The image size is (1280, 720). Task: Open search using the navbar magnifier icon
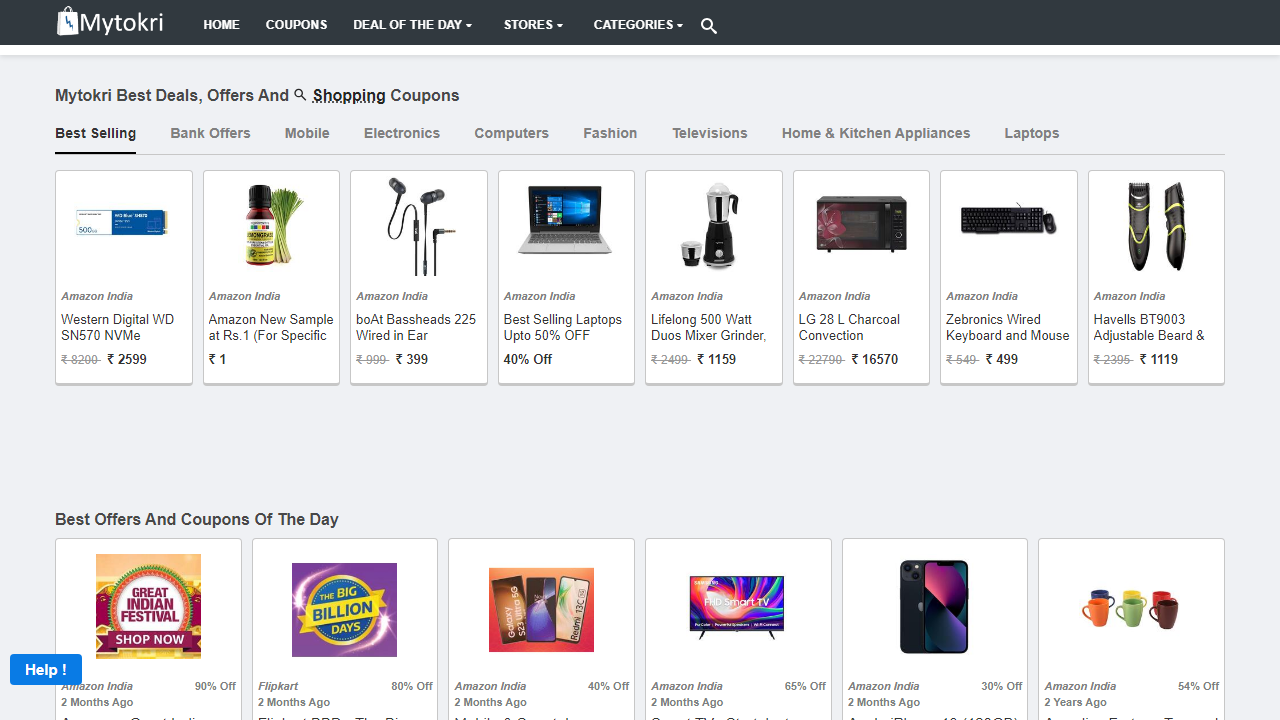tap(708, 26)
